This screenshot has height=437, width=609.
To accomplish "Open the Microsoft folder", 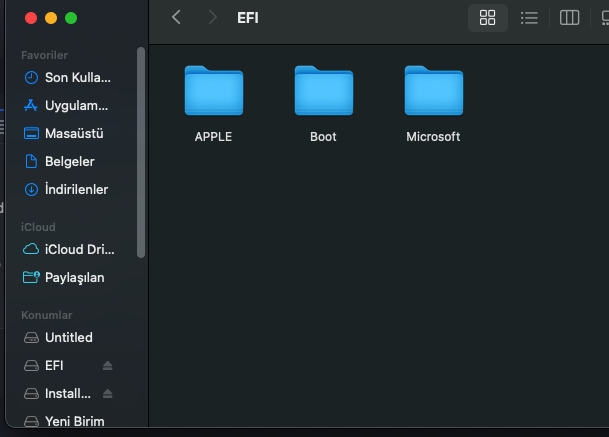I will 433,92.
